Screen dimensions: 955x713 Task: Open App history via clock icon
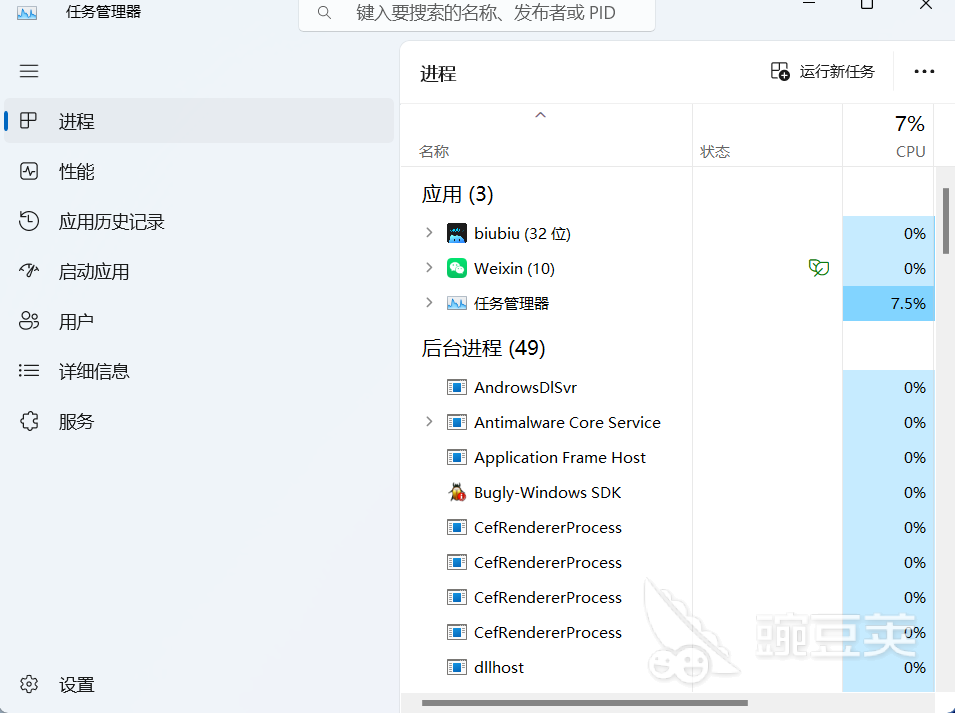29,221
